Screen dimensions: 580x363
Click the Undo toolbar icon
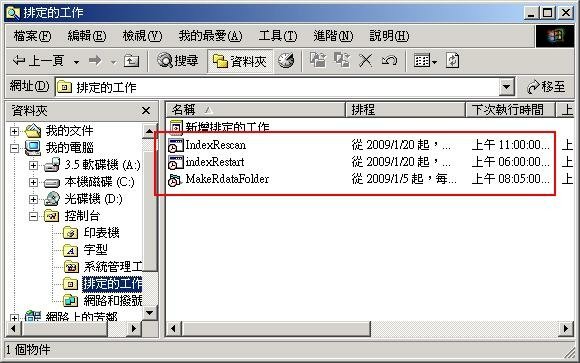389,60
